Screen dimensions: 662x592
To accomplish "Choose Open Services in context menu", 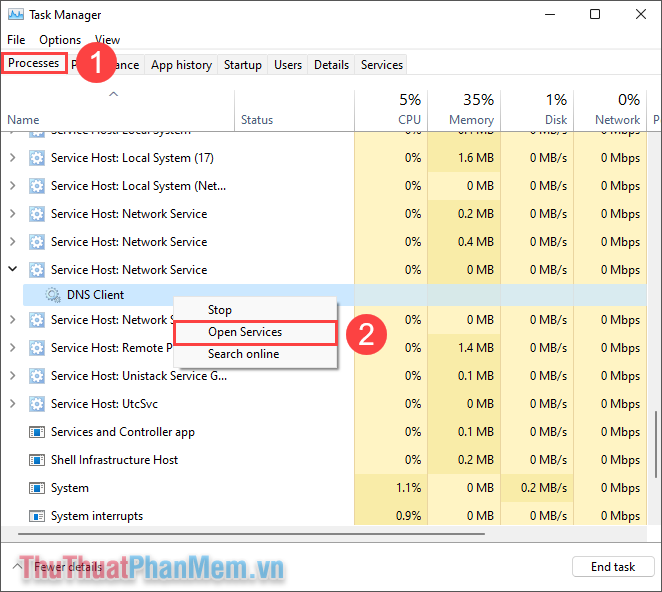I will point(255,332).
